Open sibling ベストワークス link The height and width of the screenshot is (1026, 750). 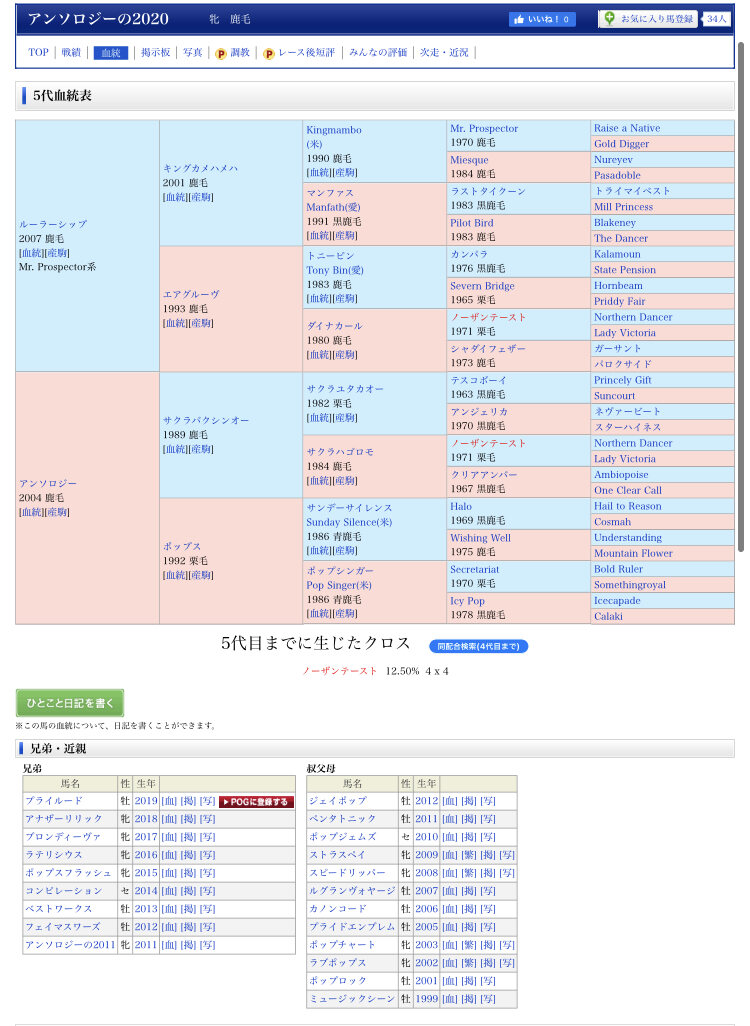[59, 909]
